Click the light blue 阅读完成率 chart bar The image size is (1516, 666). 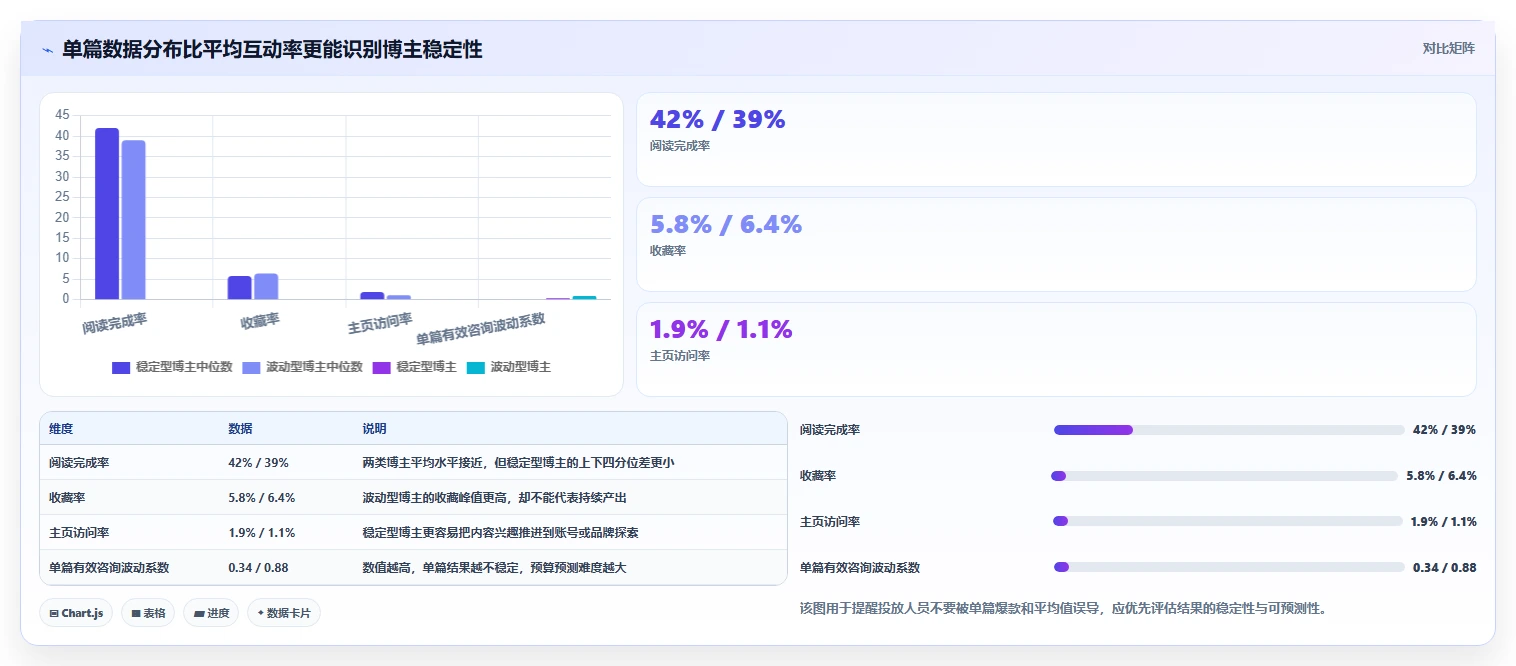tap(134, 219)
